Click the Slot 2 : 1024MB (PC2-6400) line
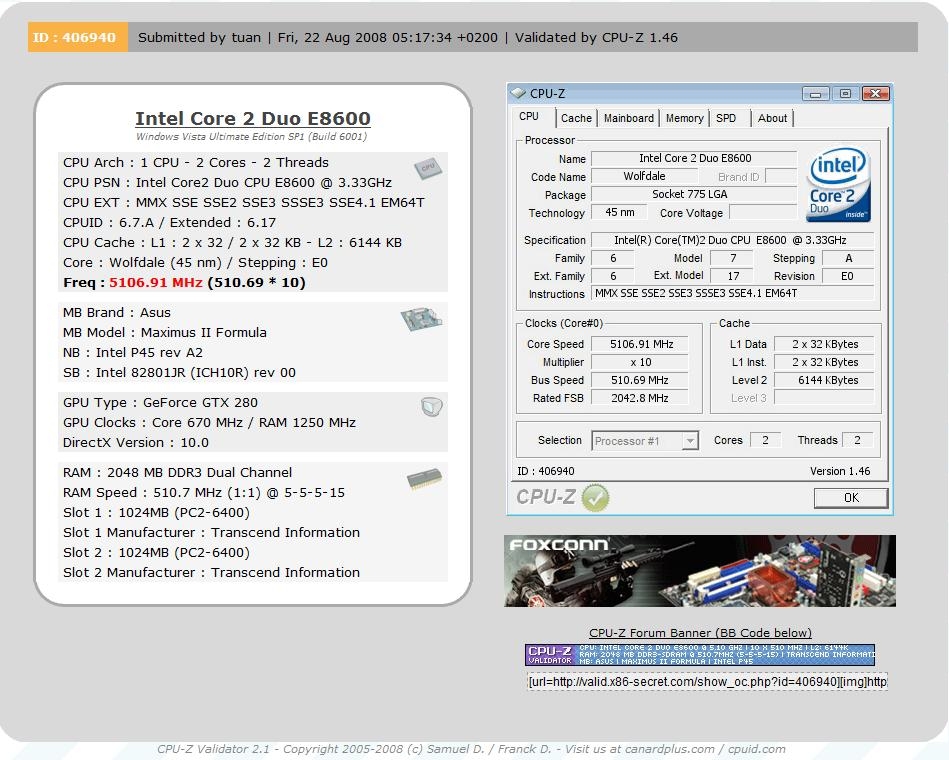 (156, 552)
